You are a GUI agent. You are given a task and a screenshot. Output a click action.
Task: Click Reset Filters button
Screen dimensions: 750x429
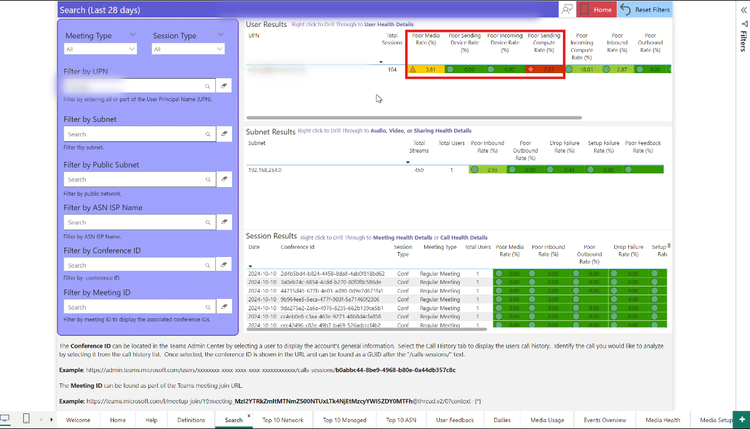(x=646, y=9)
